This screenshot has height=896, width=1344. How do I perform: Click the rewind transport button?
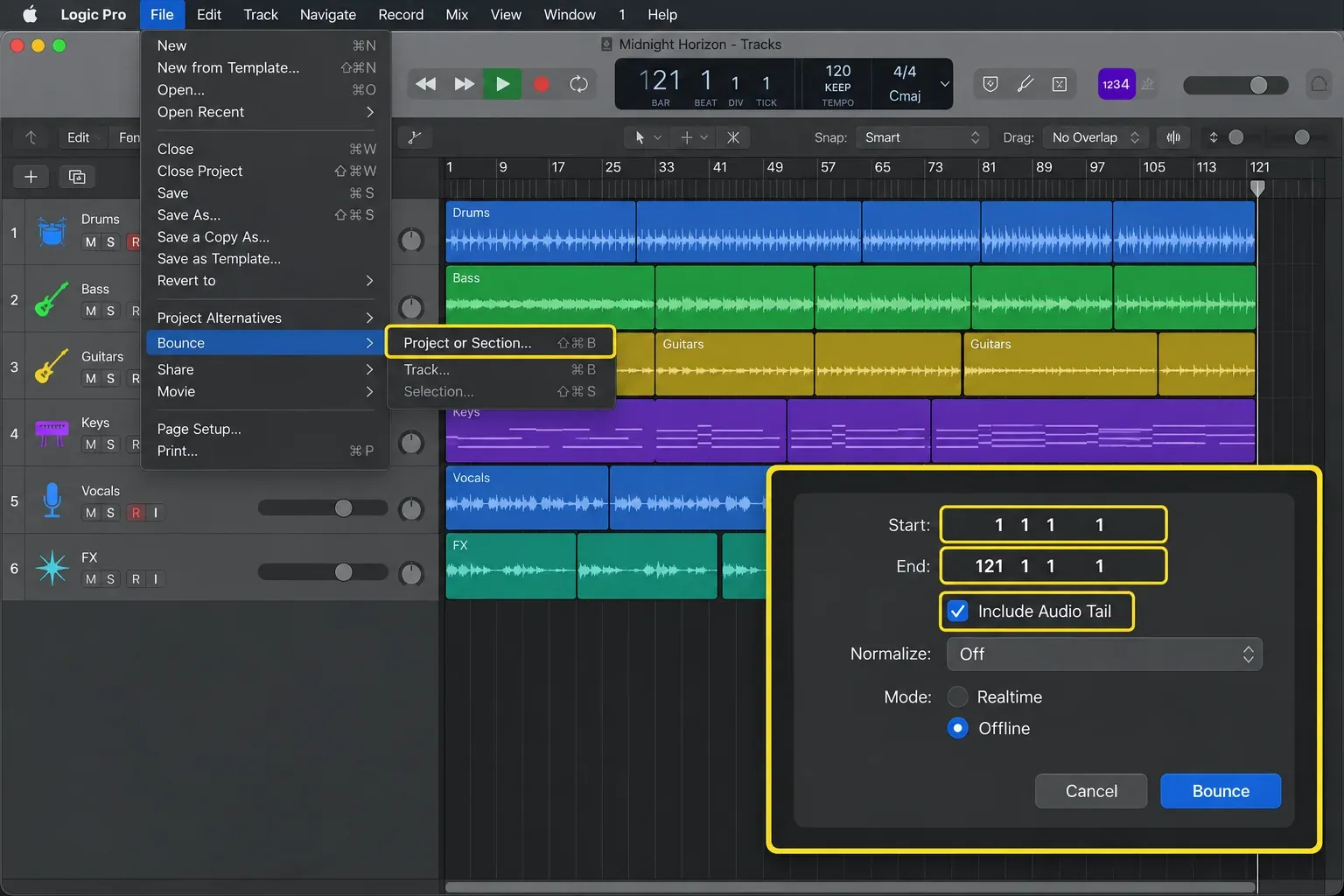[x=426, y=84]
